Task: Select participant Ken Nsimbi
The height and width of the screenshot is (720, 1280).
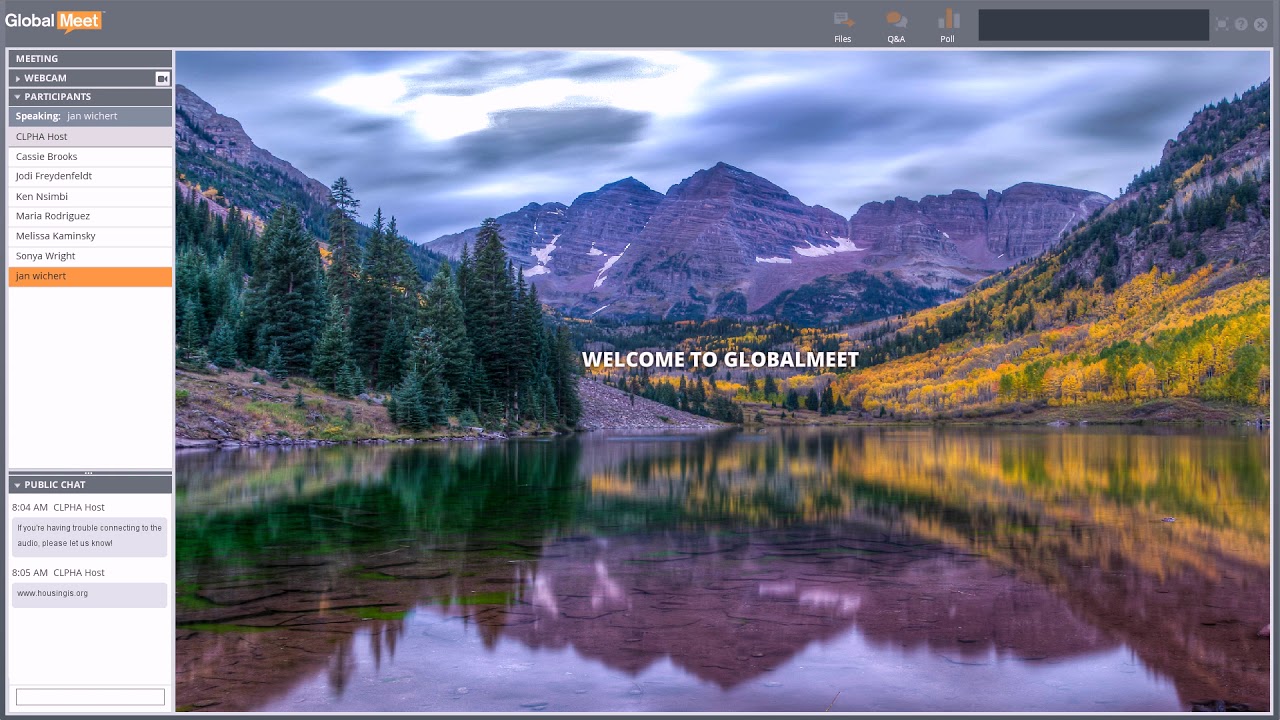Action: (90, 197)
